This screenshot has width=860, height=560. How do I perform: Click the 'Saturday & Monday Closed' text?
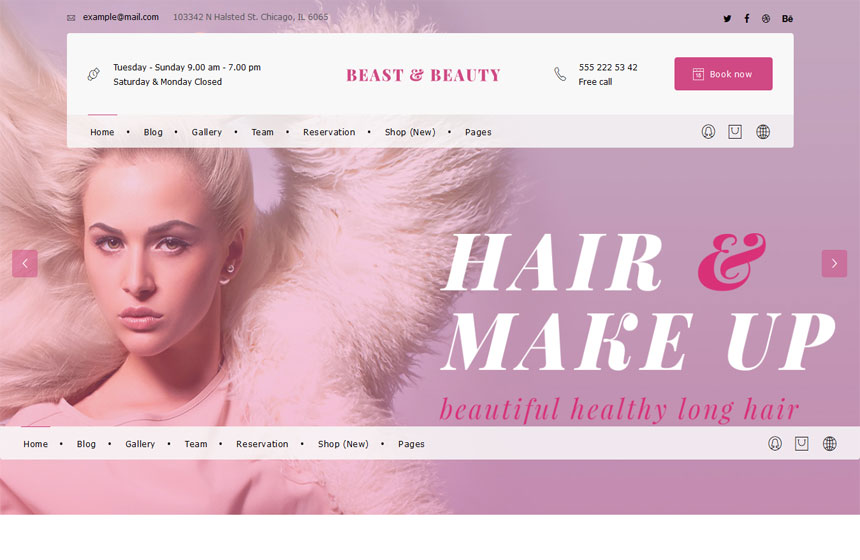coord(167,82)
